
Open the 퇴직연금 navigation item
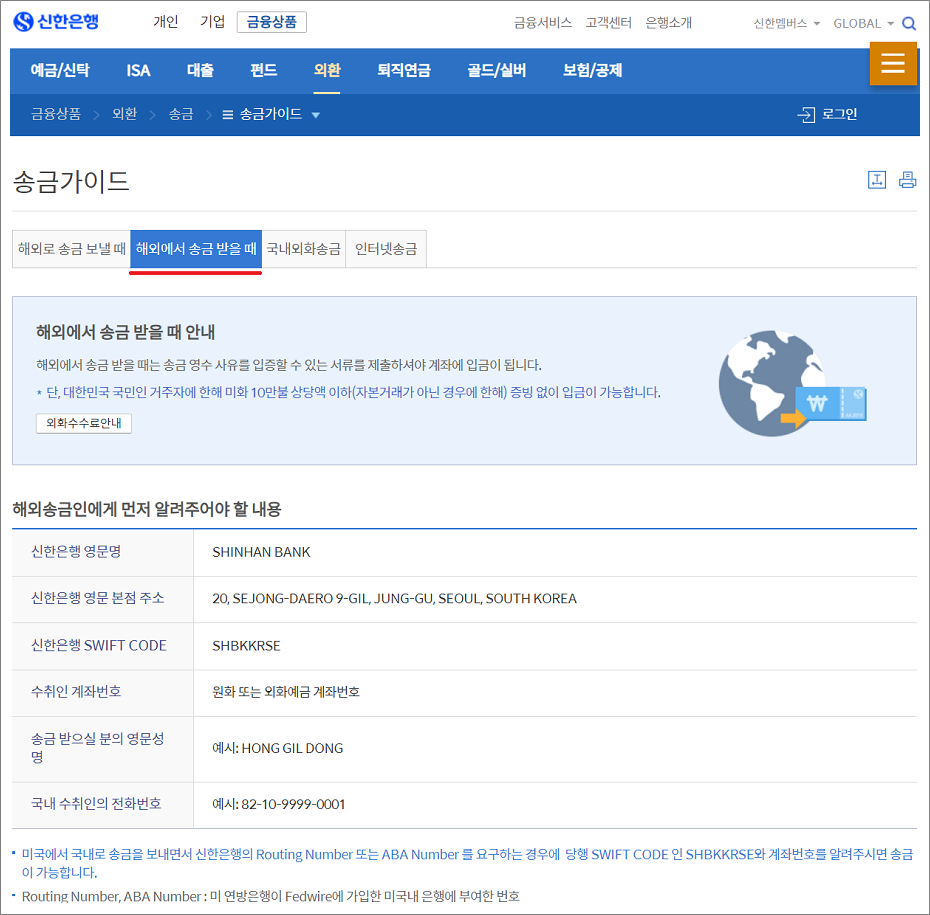[404, 70]
